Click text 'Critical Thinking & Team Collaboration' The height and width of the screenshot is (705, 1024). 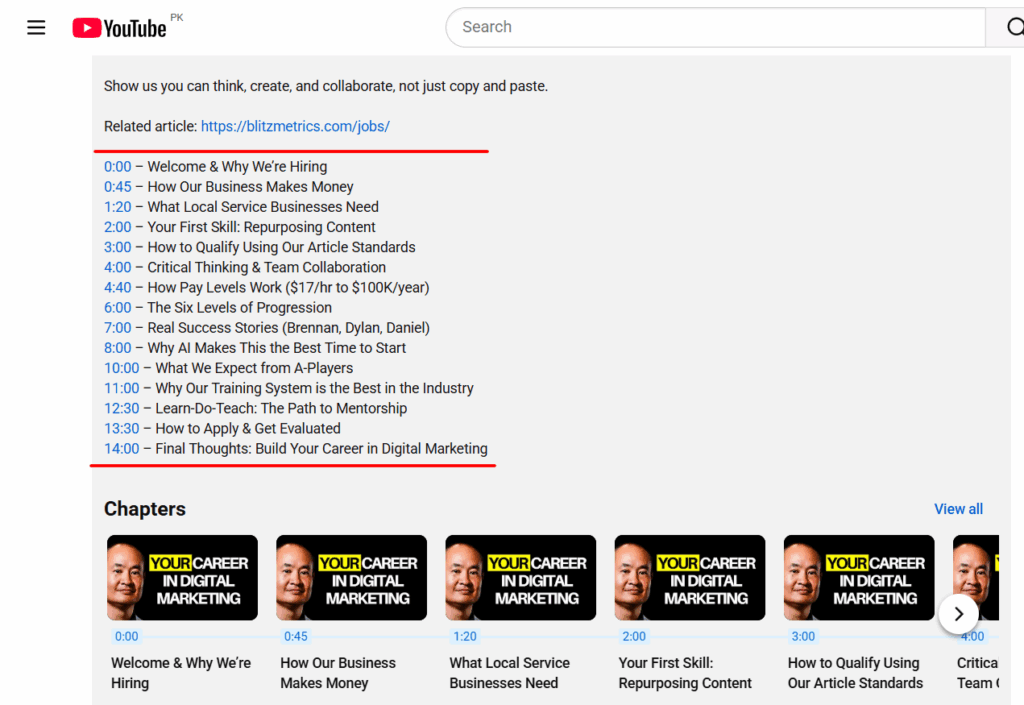click(266, 268)
